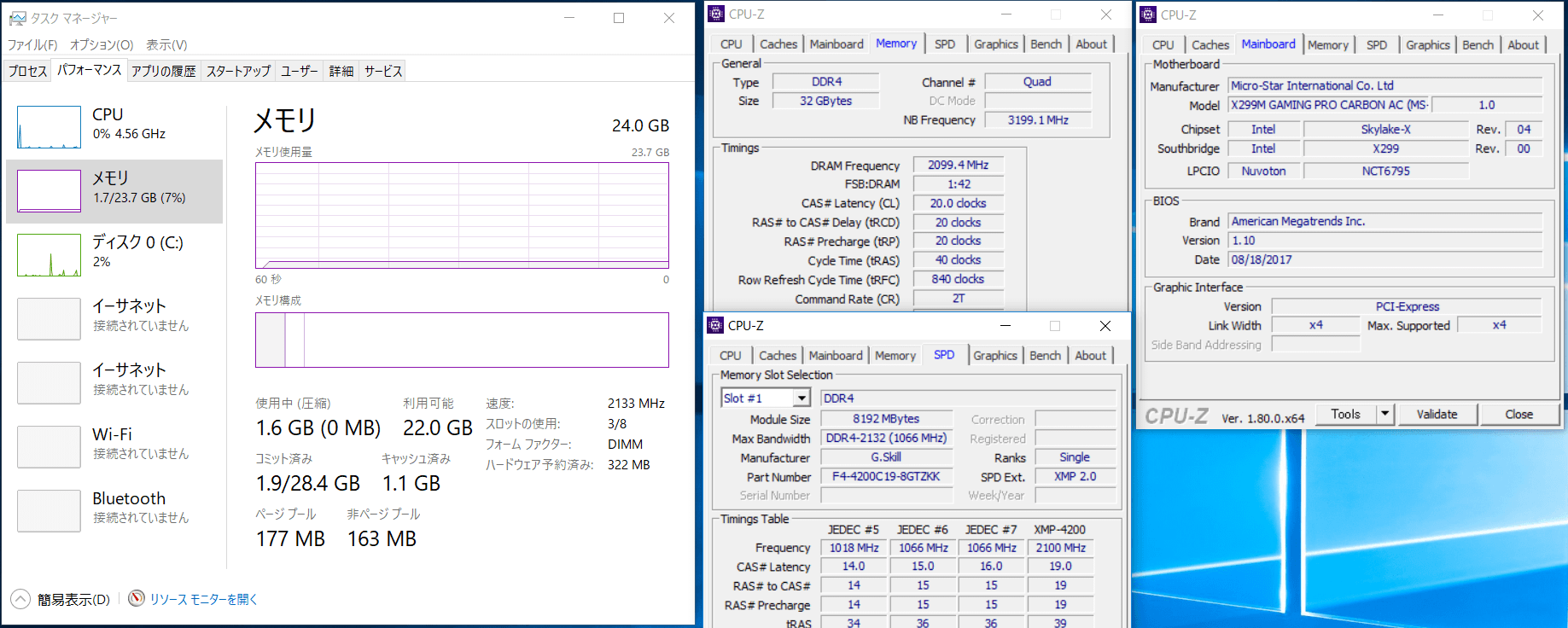Minimize the CPU-Z SPD window
Screen dimensions: 1568x628
(x=1006, y=326)
